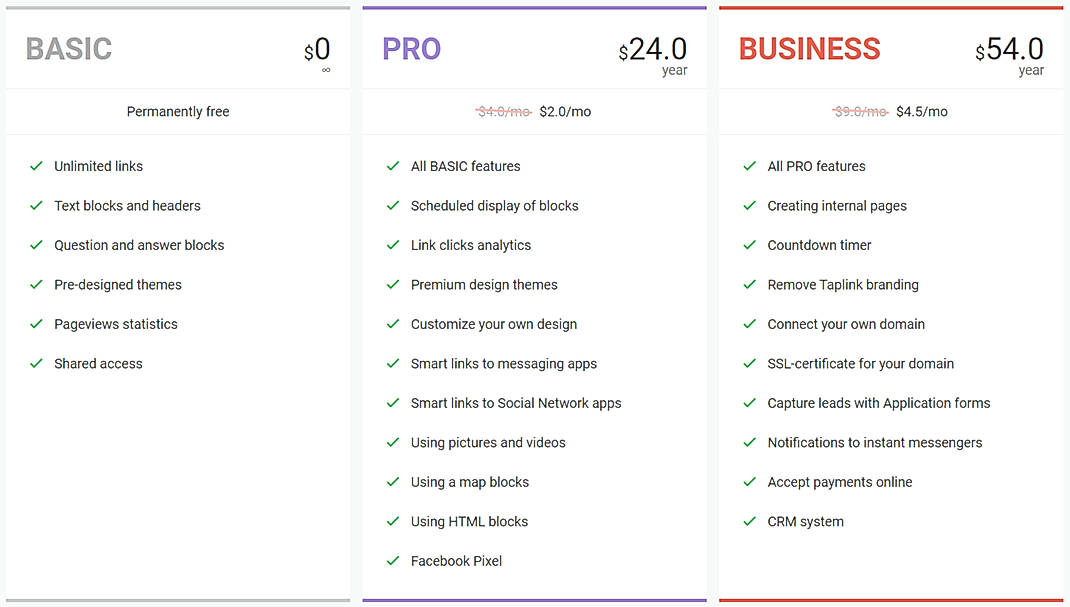This screenshot has height=607, width=1070.
Task: Click the $24.0 yearly price
Action: click(655, 50)
